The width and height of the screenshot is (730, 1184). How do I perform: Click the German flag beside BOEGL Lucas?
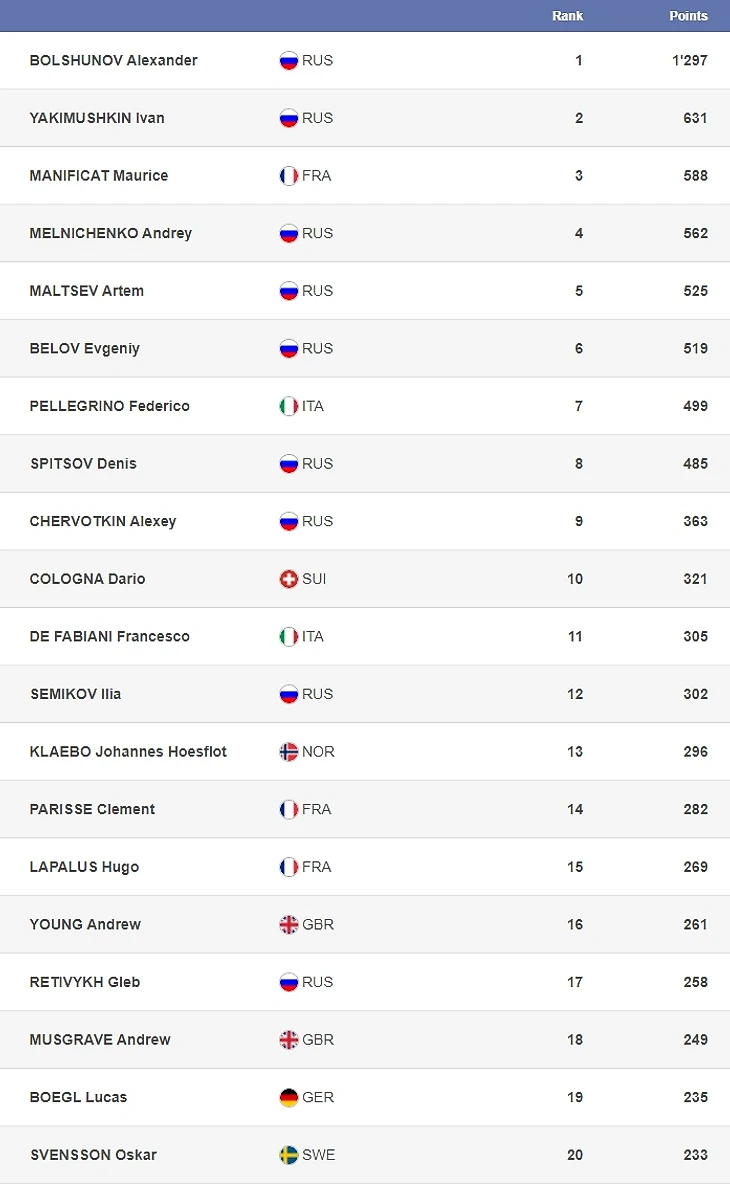[x=289, y=1097]
